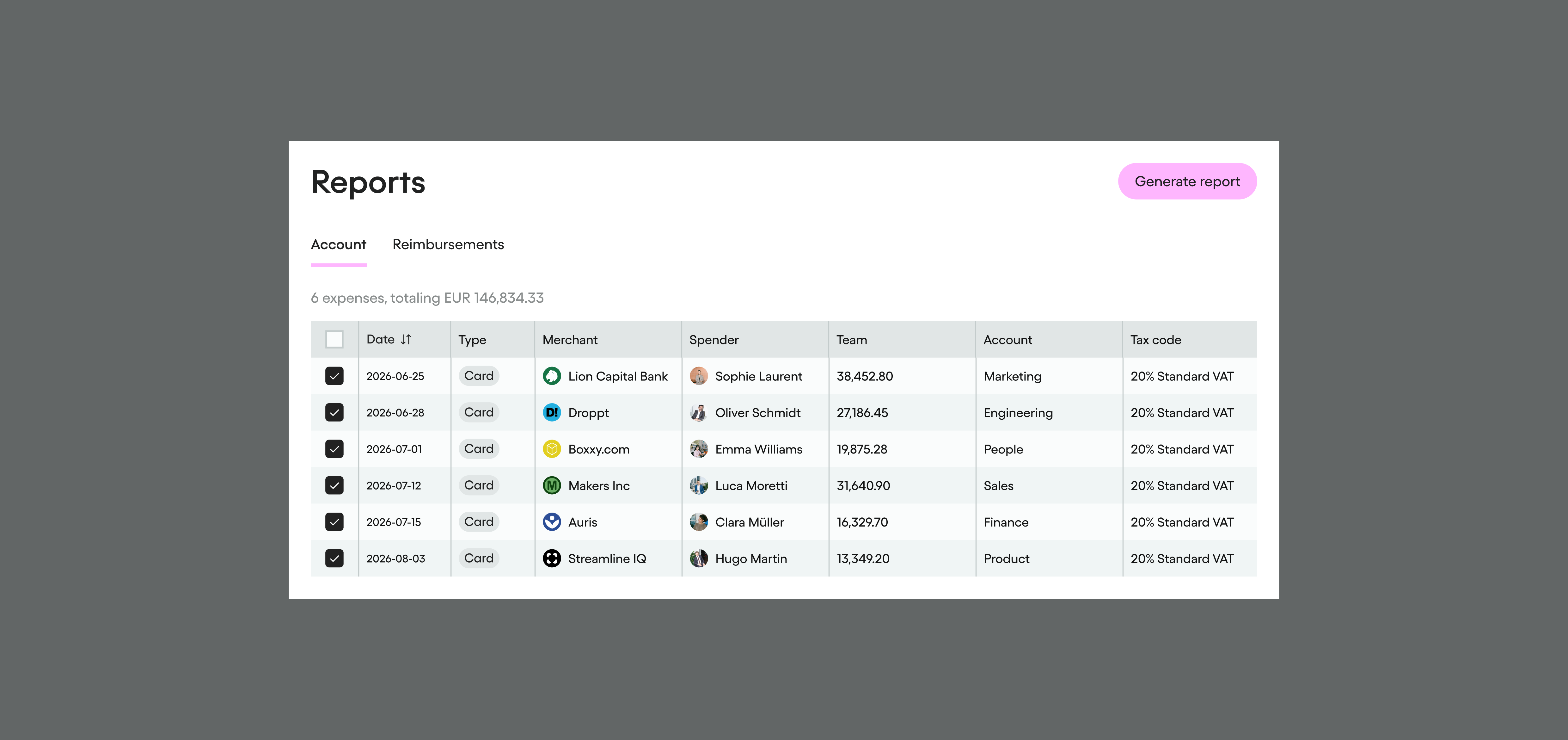The image size is (1568, 740).
Task: Click the tax code for Boxxy.com row
Action: click(x=1181, y=449)
